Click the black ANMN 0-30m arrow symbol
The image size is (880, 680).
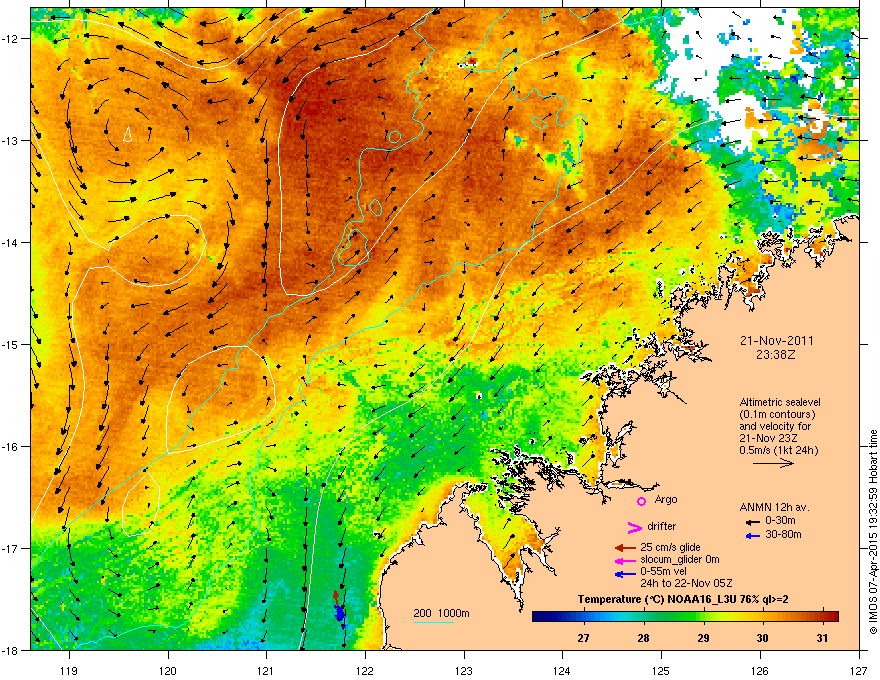(752, 522)
